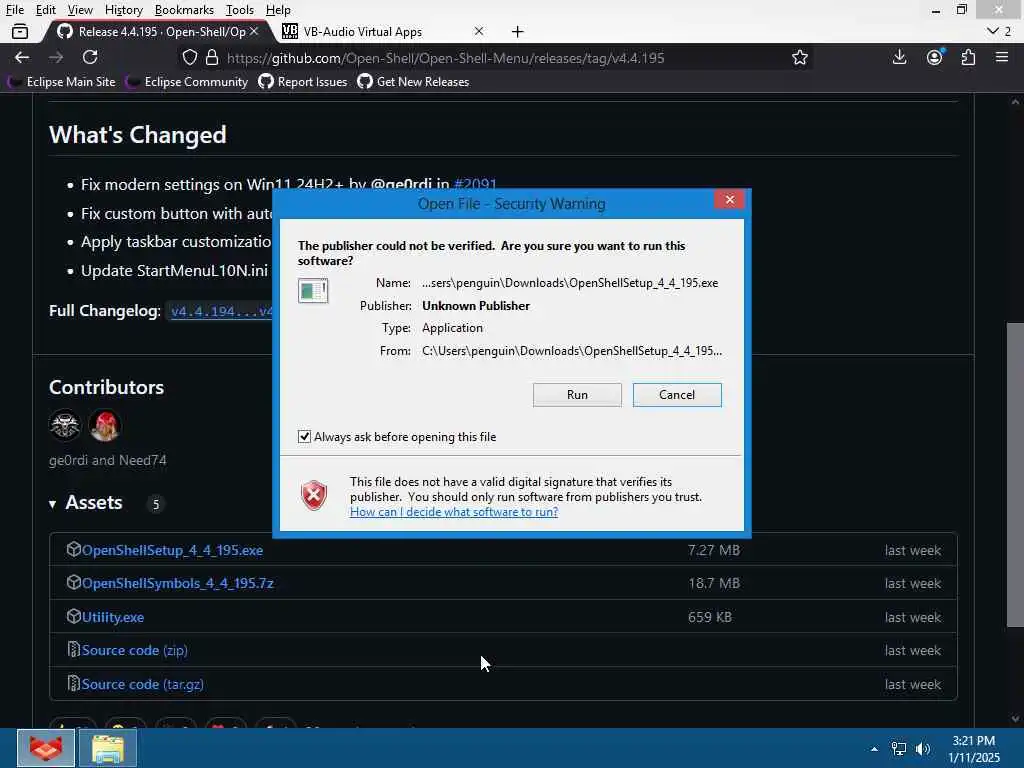Open the volume speaker tray icon
The image size is (1024, 768).
923,749
